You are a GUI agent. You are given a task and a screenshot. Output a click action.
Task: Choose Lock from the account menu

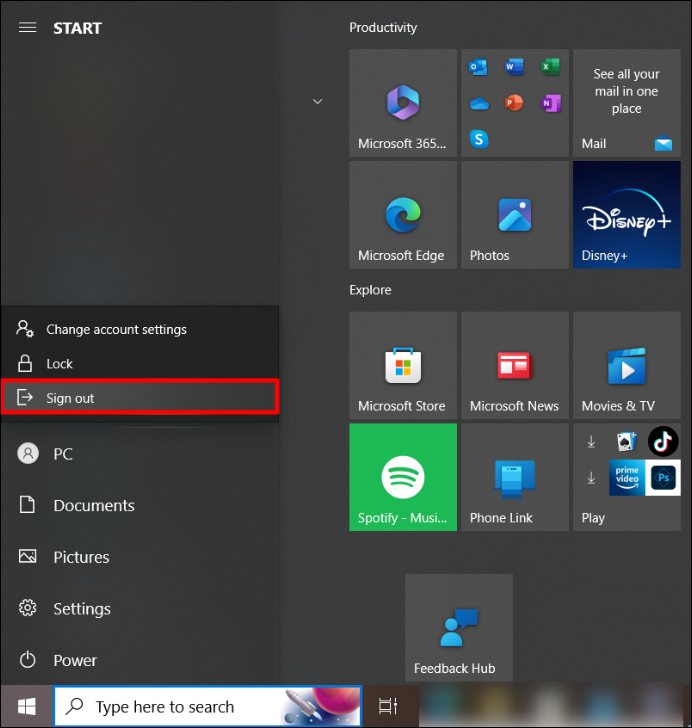(x=140, y=364)
